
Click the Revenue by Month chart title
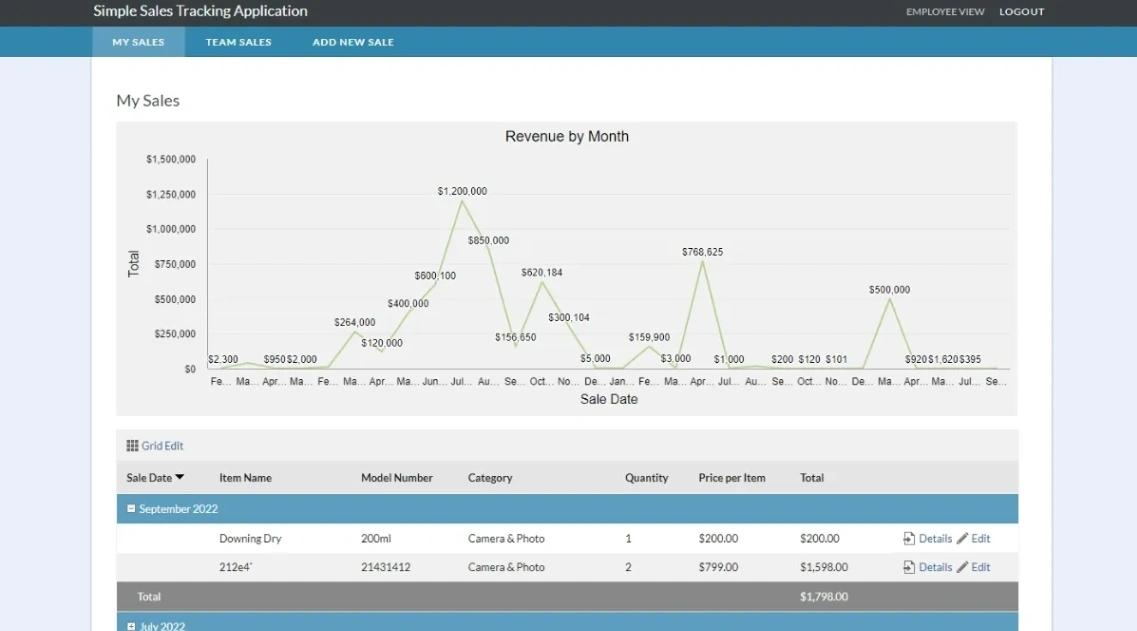click(567, 136)
